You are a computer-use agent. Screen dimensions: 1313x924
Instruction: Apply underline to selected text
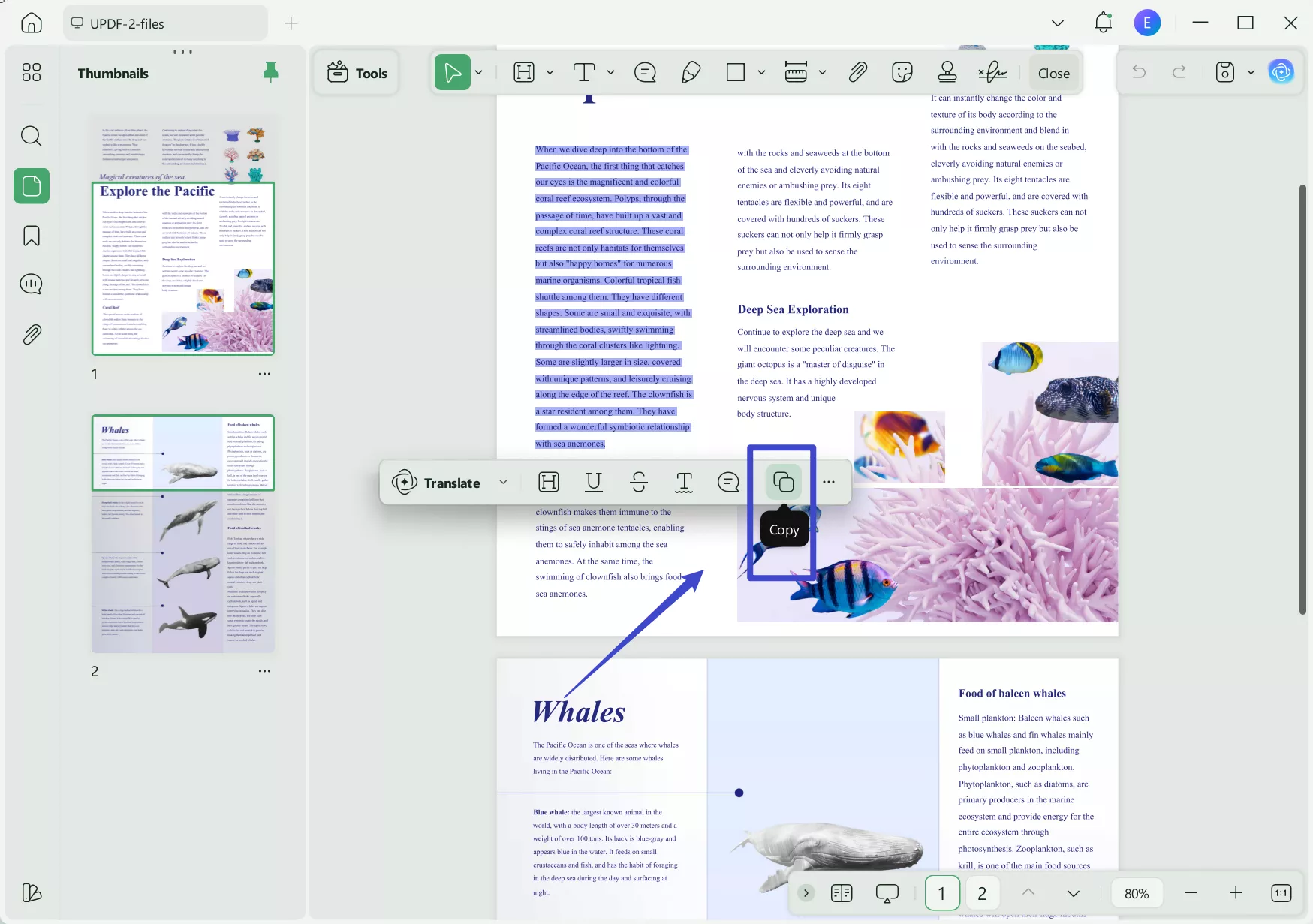tap(594, 482)
